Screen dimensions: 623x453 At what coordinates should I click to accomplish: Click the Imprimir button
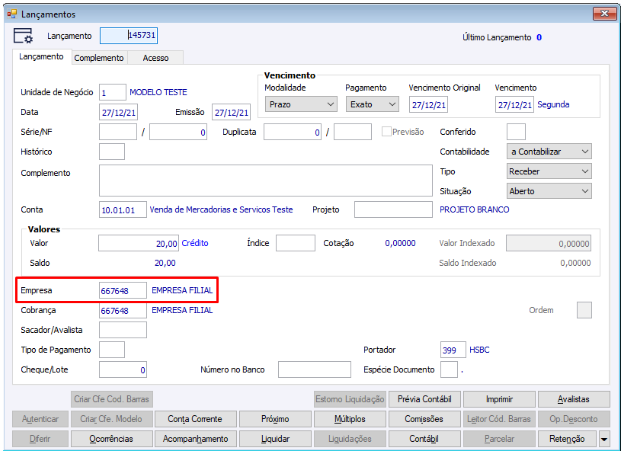(x=499, y=399)
